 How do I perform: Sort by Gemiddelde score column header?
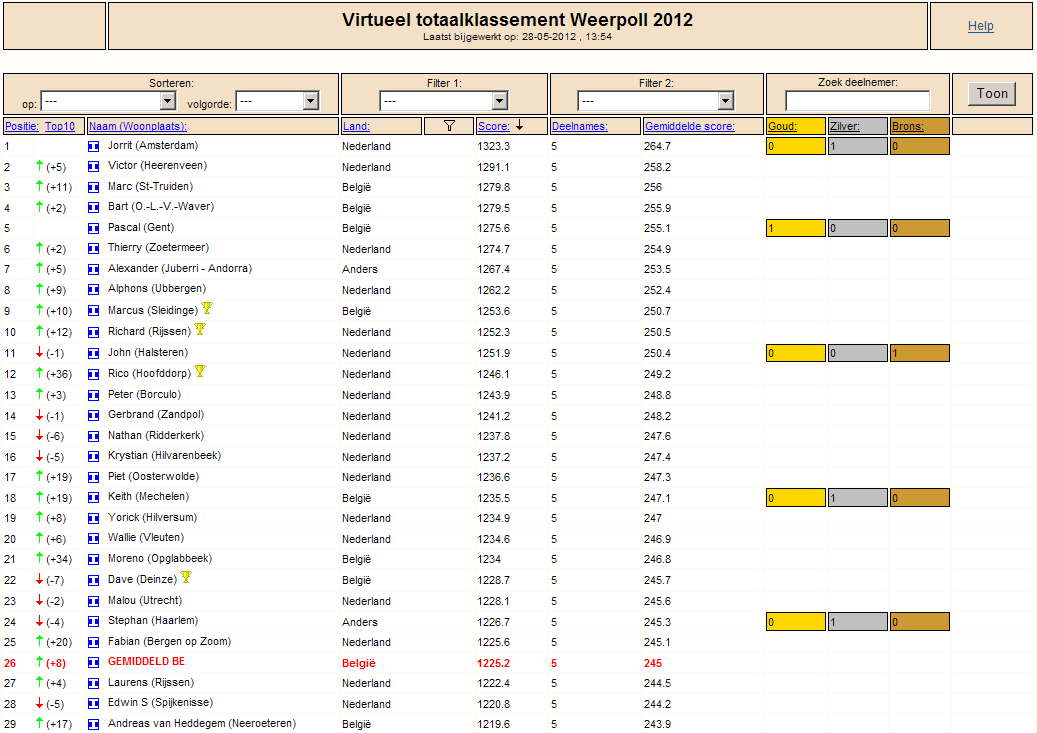pos(690,126)
